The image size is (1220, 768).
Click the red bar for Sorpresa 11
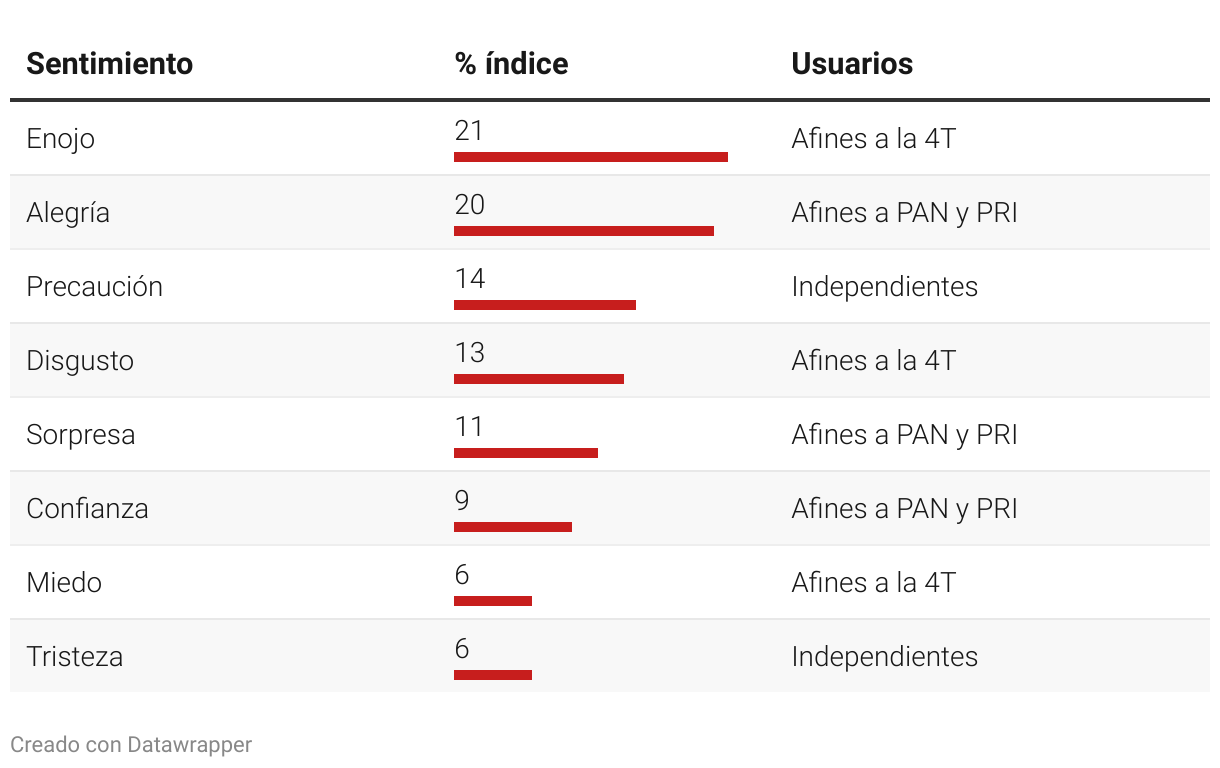[x=526, y=453]
